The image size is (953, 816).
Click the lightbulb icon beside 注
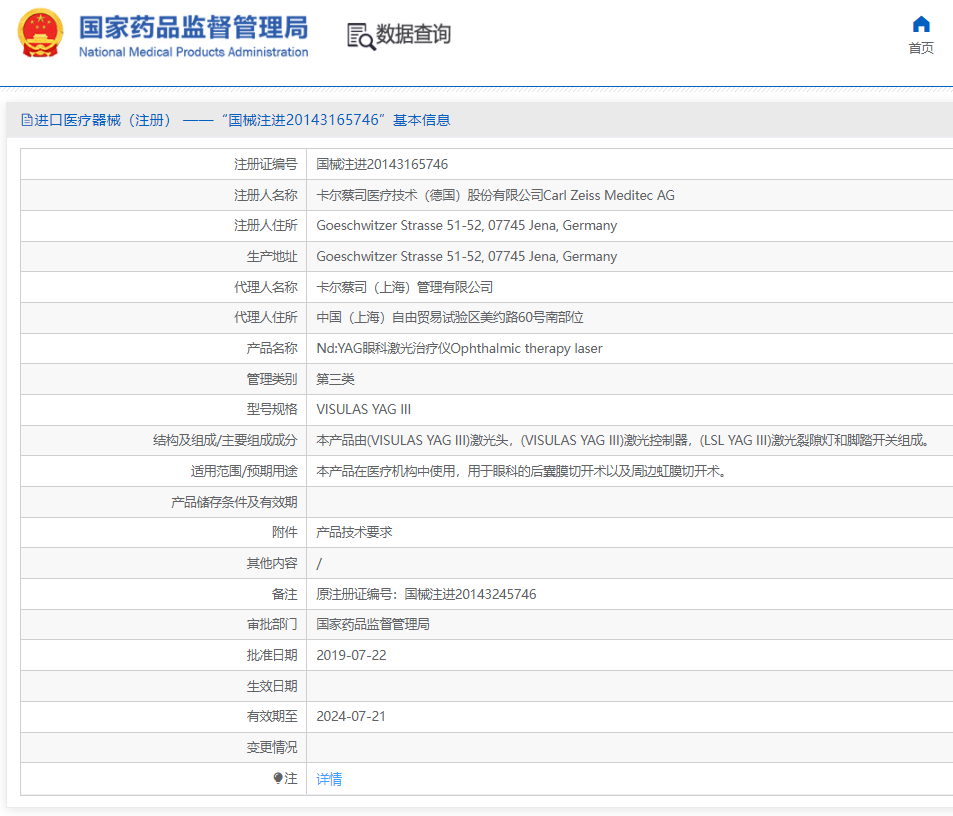(278, 778)
